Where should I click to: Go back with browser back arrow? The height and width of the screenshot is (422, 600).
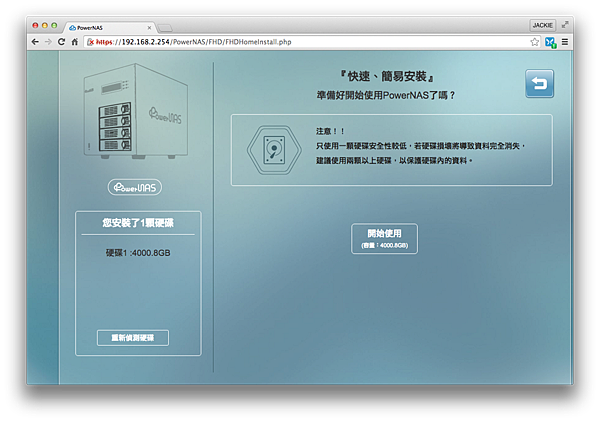[35, 42]
